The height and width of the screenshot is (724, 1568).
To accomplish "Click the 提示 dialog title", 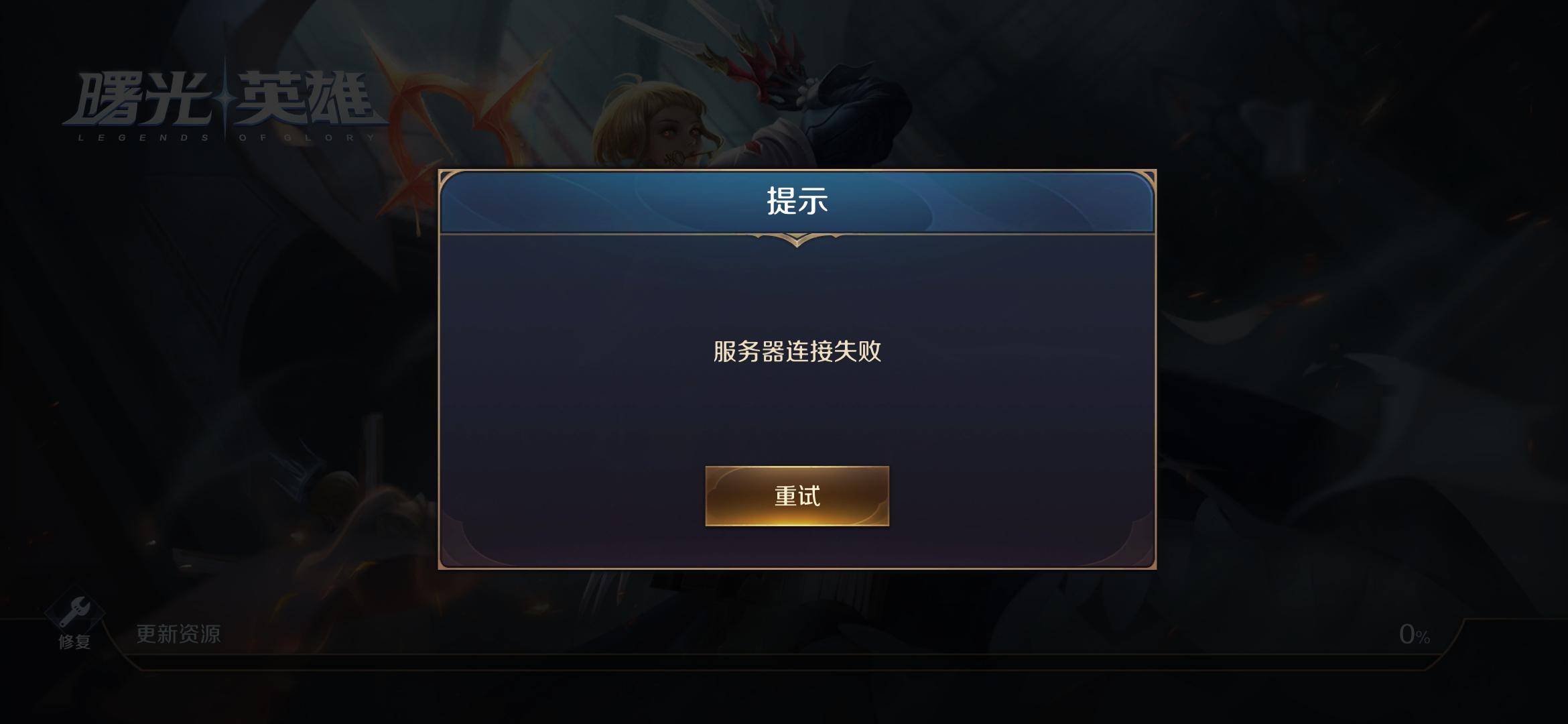I will [x=797, y=201].
